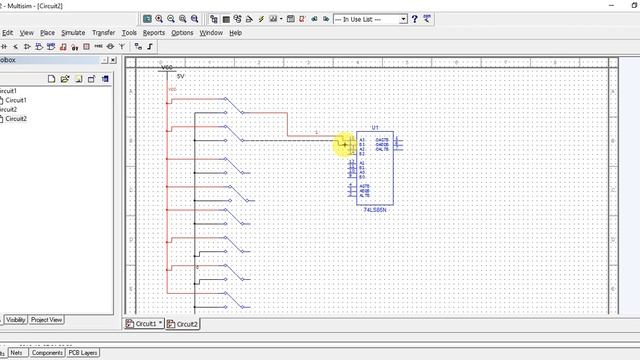Image resolution: width=640 pixels, height=360 pixels.
Task: Open the Window menu
Action: (211, 33)
